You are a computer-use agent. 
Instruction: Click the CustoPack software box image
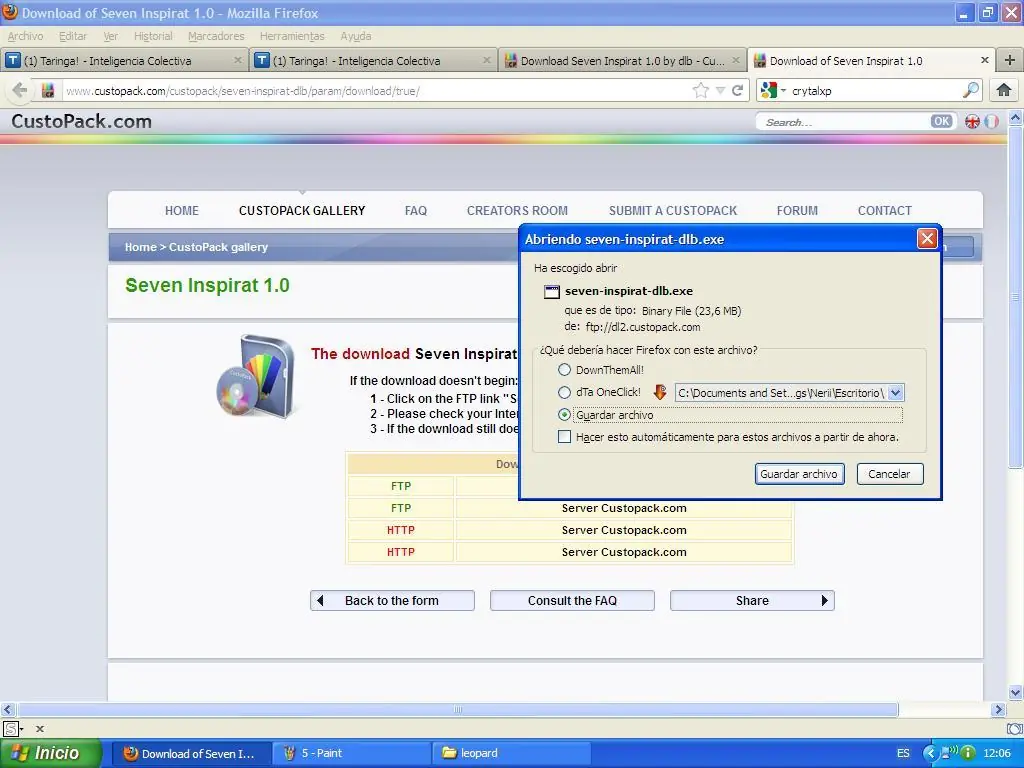(256, 377)
